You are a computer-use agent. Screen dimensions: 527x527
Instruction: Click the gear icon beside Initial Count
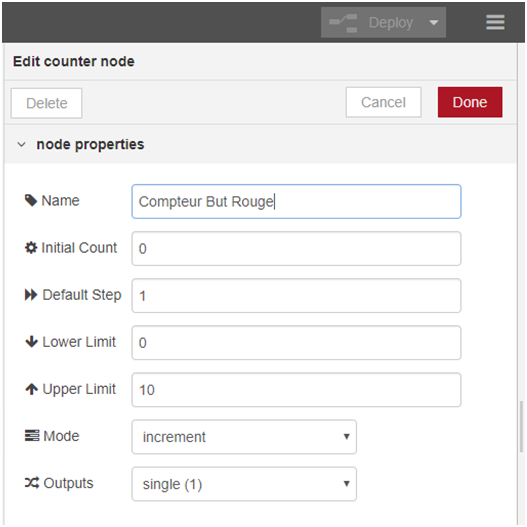(x=31, y=248)
